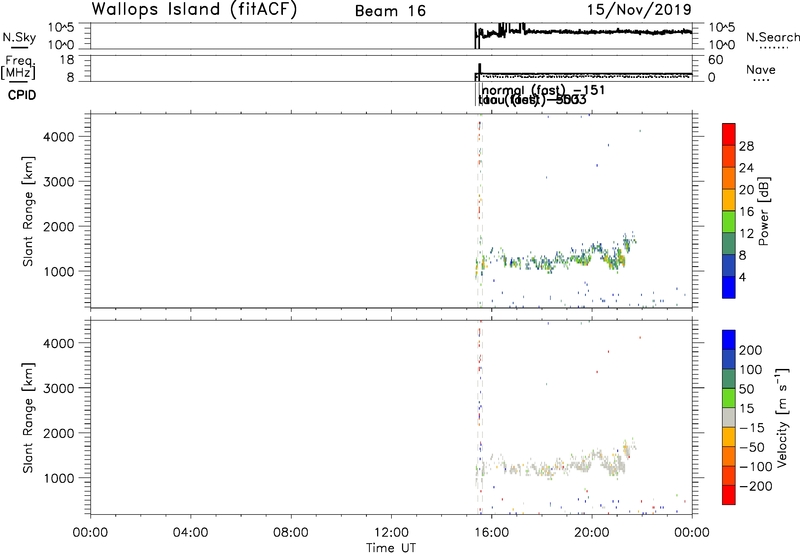Screen dimensions: 800x554
Task: Click the "N.Sky" legend label
Action: [19, 37]
